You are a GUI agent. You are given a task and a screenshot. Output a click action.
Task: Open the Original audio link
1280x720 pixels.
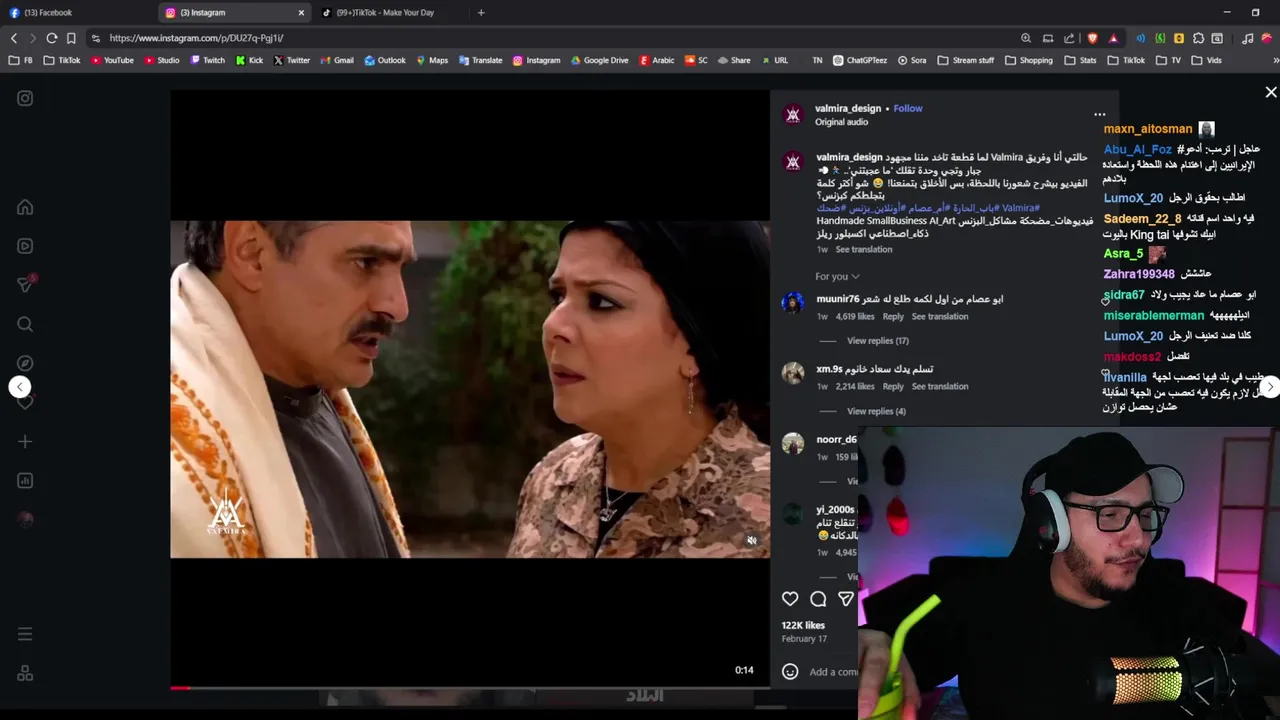(841, 122)
